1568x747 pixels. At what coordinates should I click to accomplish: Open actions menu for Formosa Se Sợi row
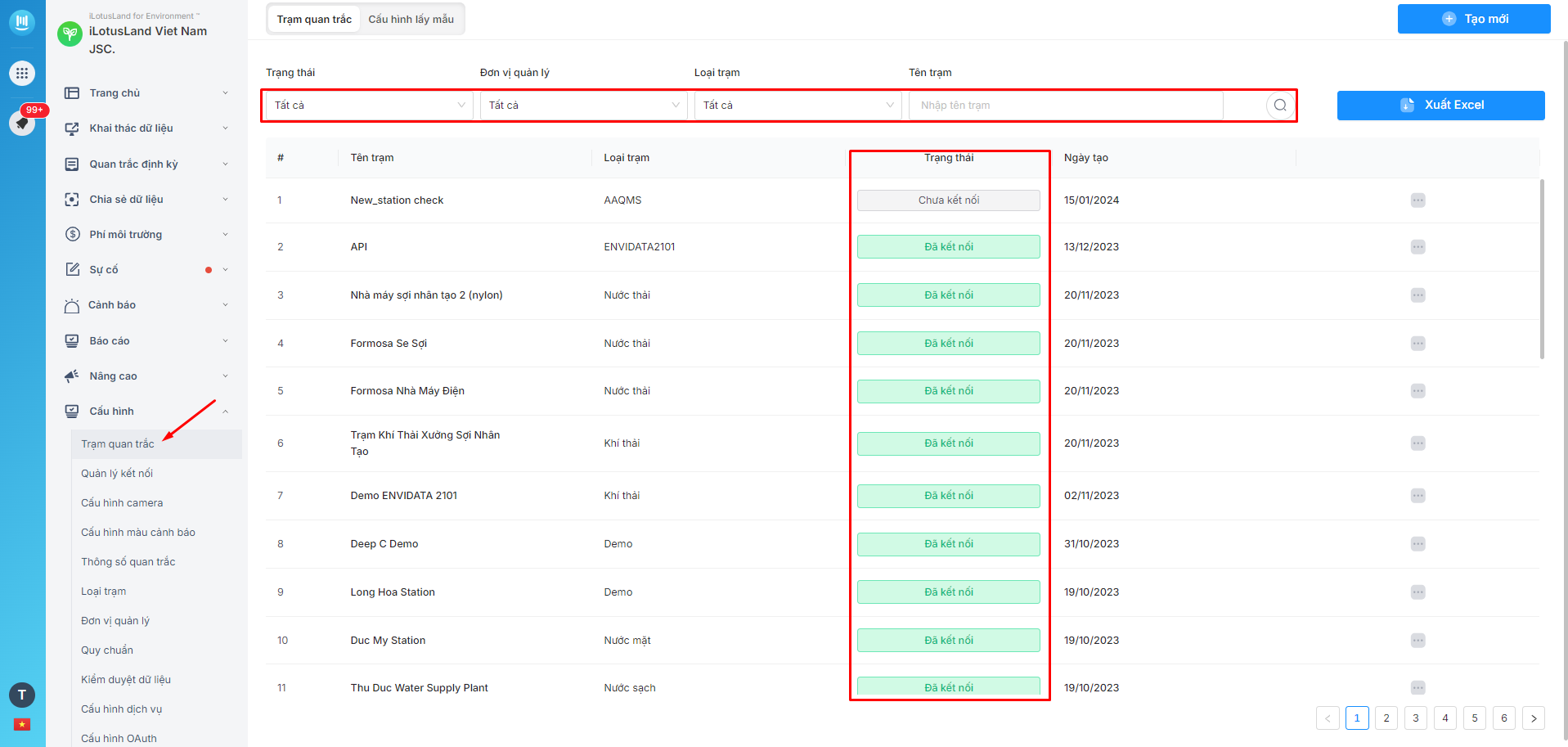(1417, 344)
